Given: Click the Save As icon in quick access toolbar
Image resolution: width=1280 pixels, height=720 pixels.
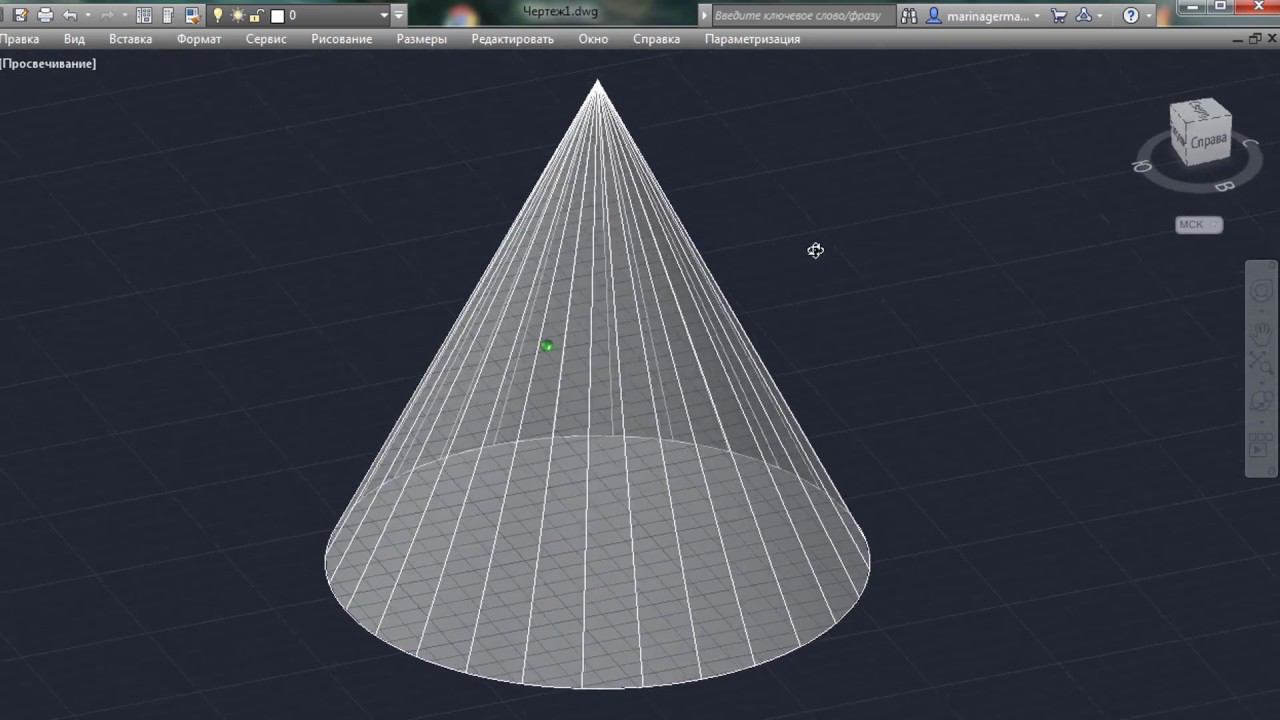Looking at the screenshot, I should point(20,15).
